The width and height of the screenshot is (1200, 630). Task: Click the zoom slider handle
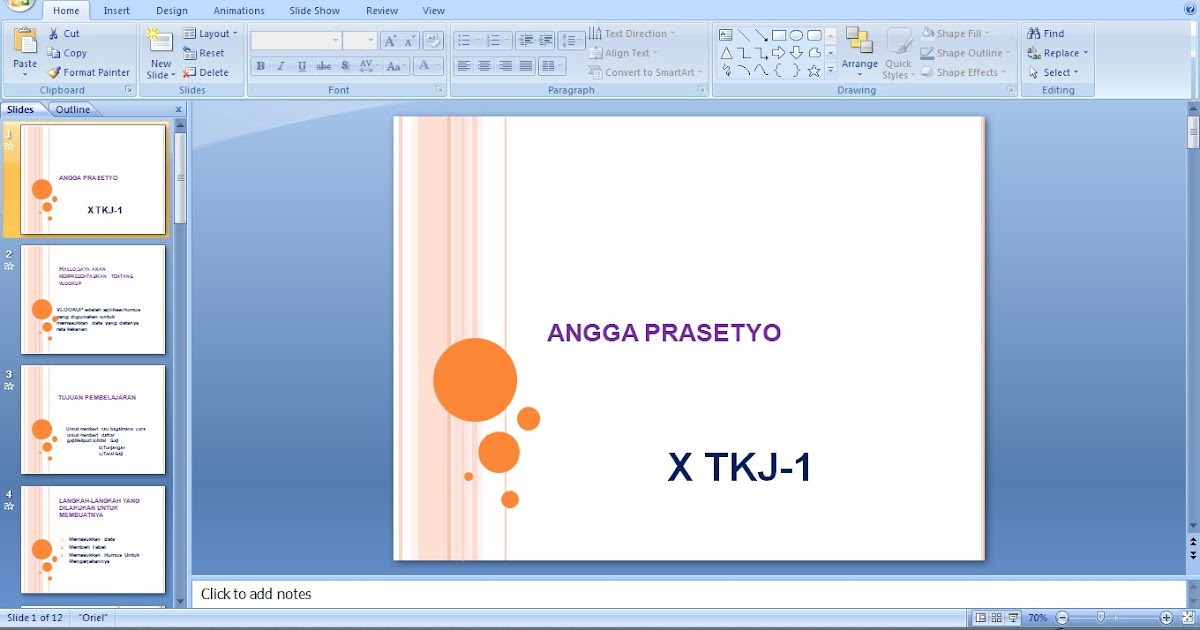[x=1101, y=618]
